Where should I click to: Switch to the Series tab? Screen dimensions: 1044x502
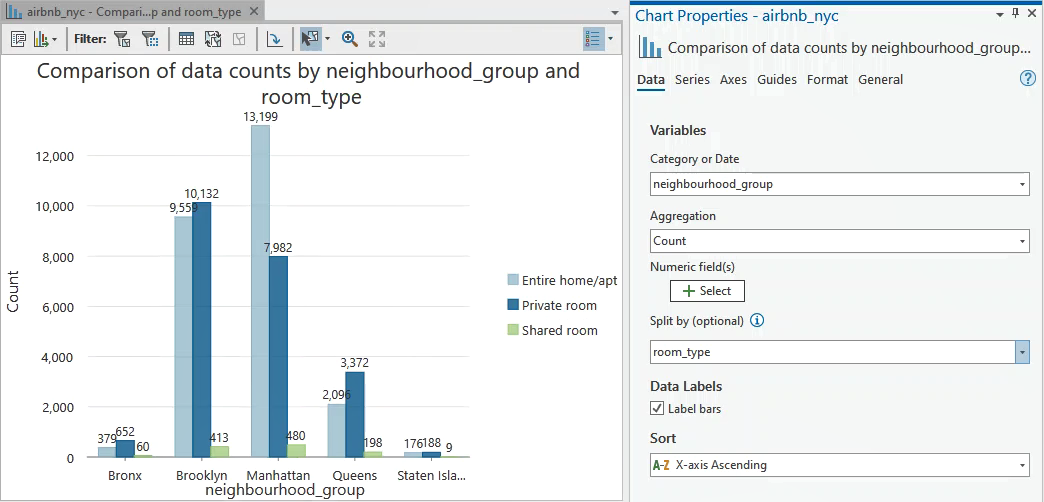click(x=692, y=79)
